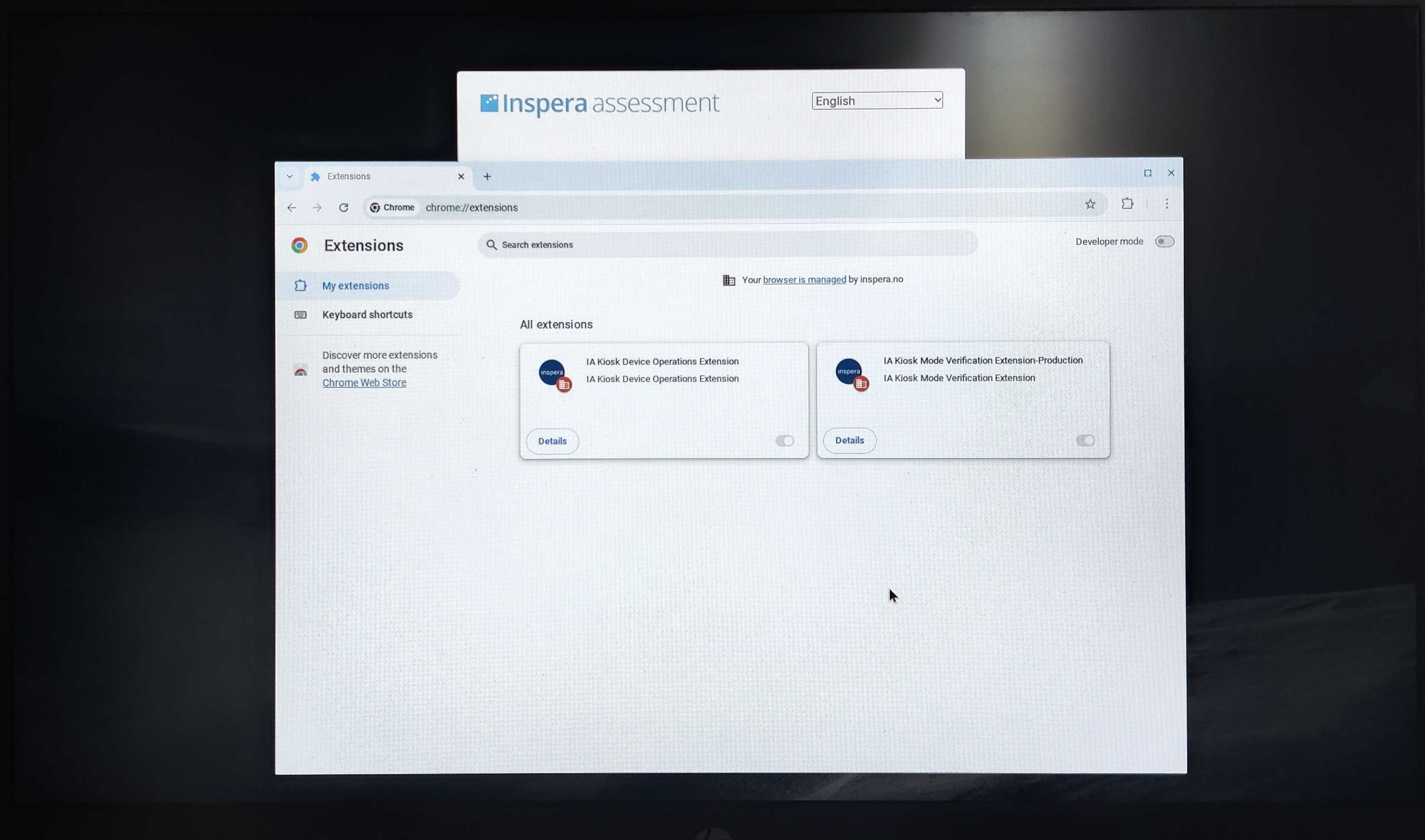The height and width of the screenshot is (840, 1425).
Task: Click the IA Kiosk Mode Verification extension icon
Action: point(852,374)
